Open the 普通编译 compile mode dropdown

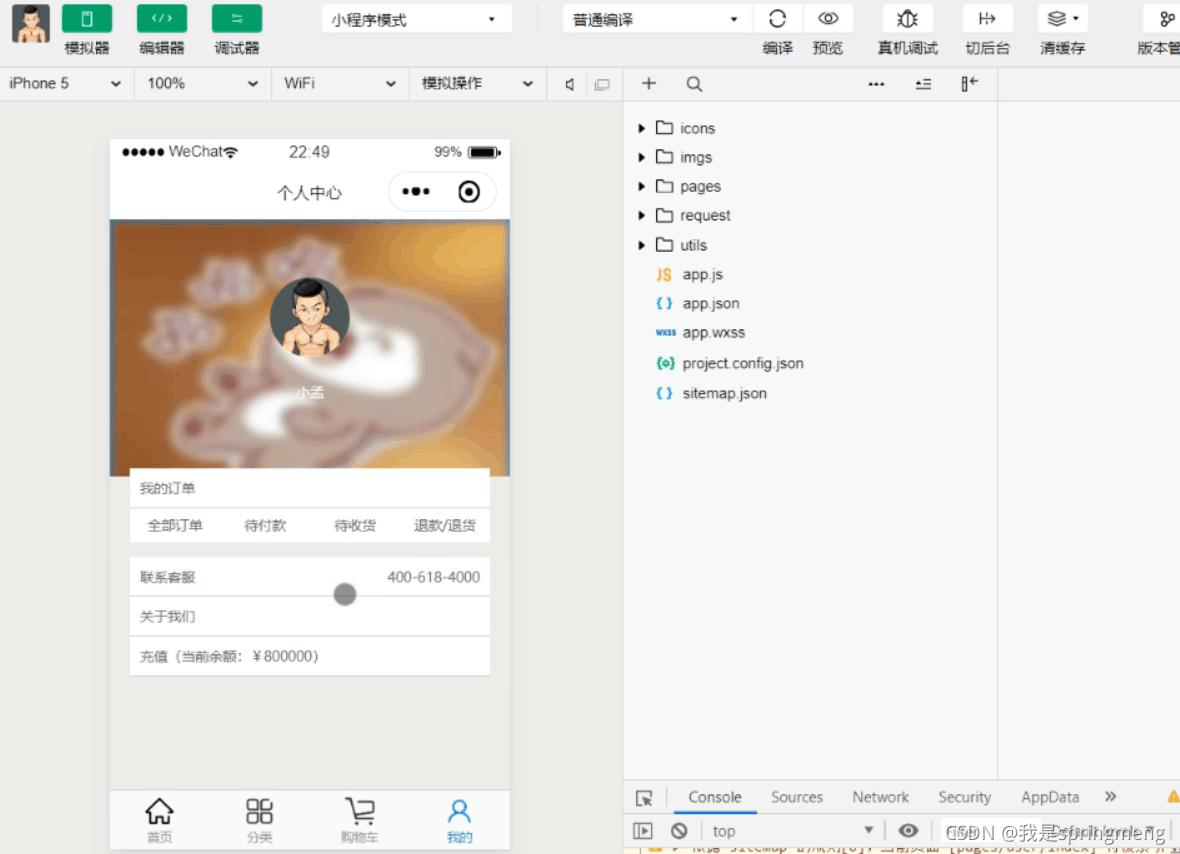[x=656, y=20]
